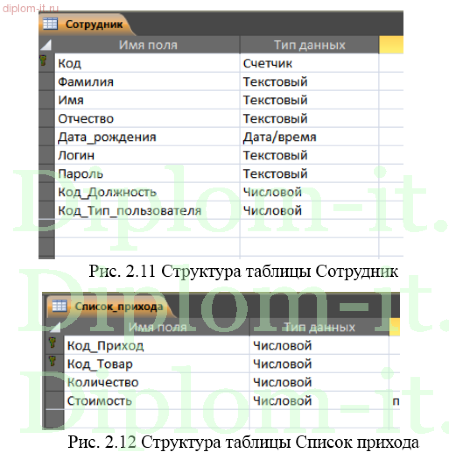Click the row selector beside Фамилия

pos(47,81)
